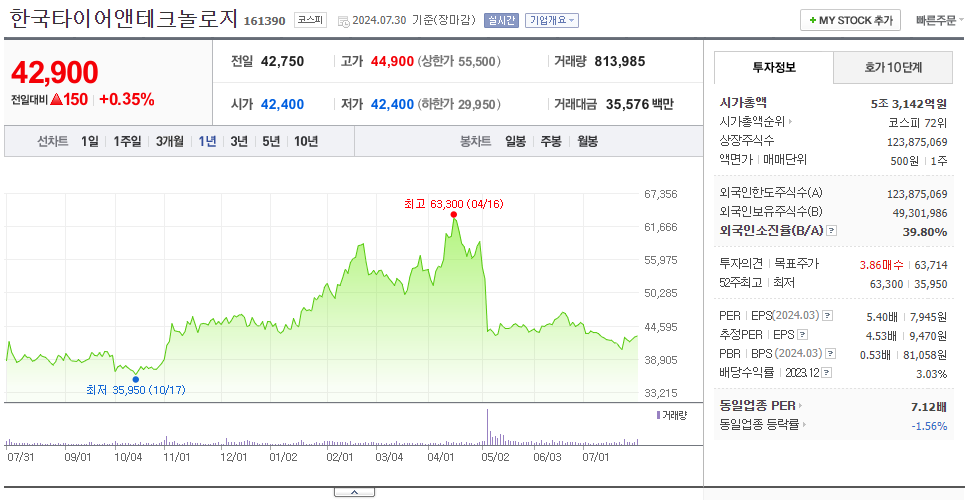Select the 5년 line chart period
Viewport: 968px width, 500px height.
(x=271, y=141)
